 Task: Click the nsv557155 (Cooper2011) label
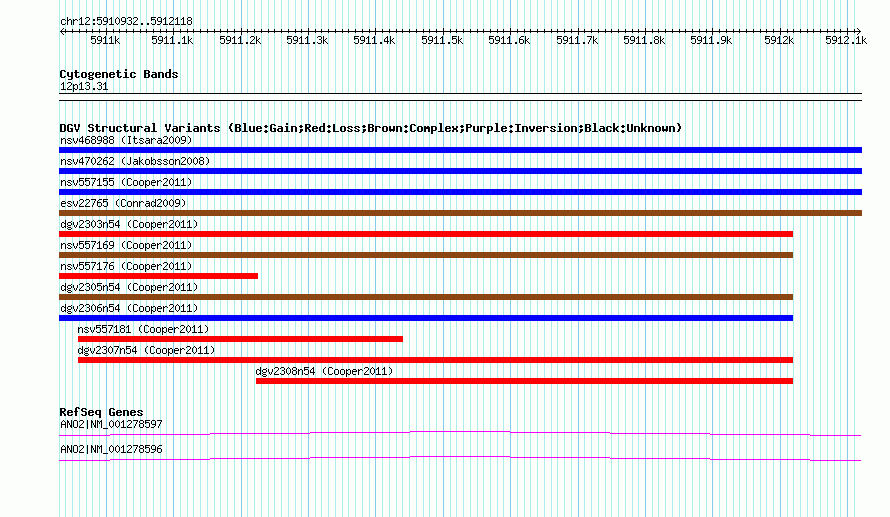[126, 182]
